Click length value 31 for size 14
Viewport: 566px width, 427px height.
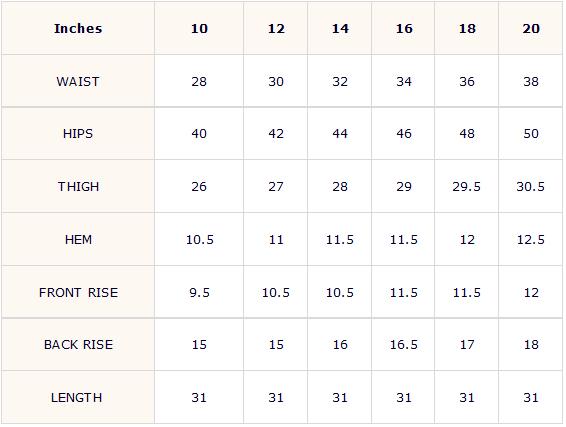pos(340,397)
